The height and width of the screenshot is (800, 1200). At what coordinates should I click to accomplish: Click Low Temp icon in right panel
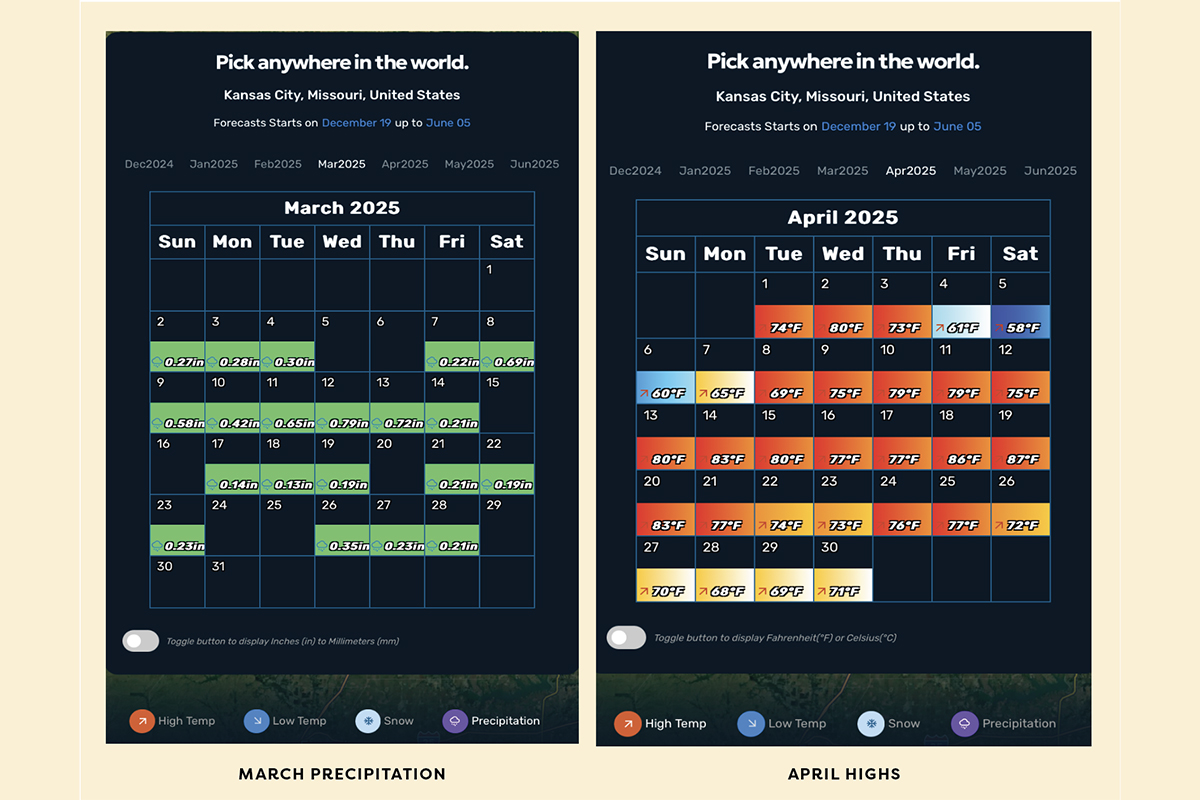pyautogui.click(x=751, y=724)
